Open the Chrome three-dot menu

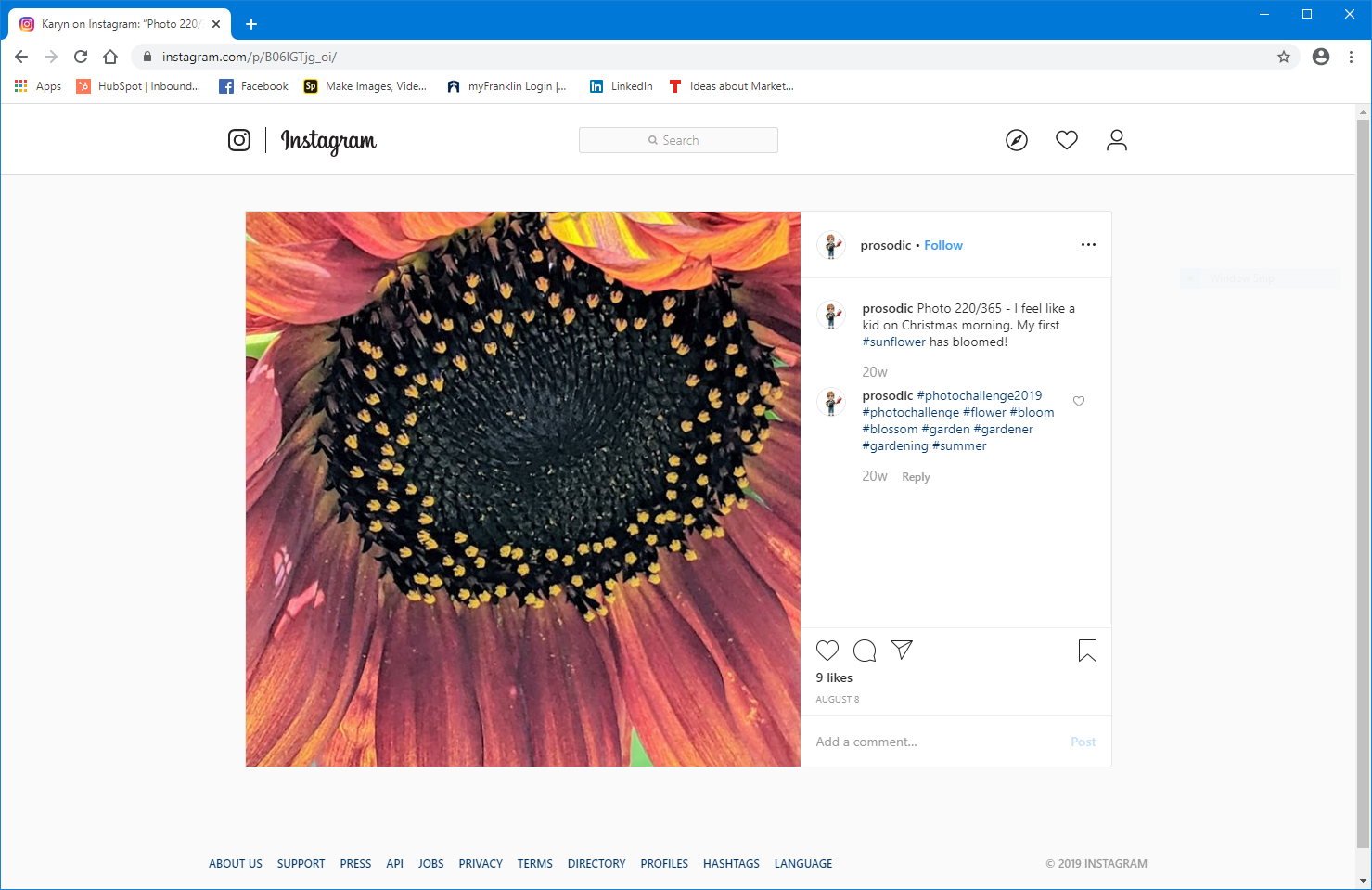[x=1351, y=57]
